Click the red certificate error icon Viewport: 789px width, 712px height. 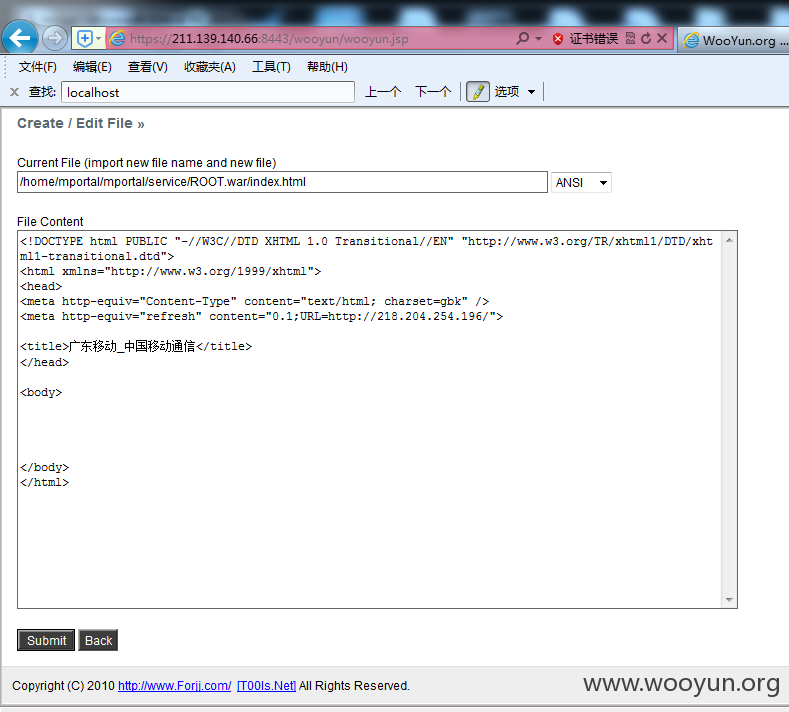558,39
